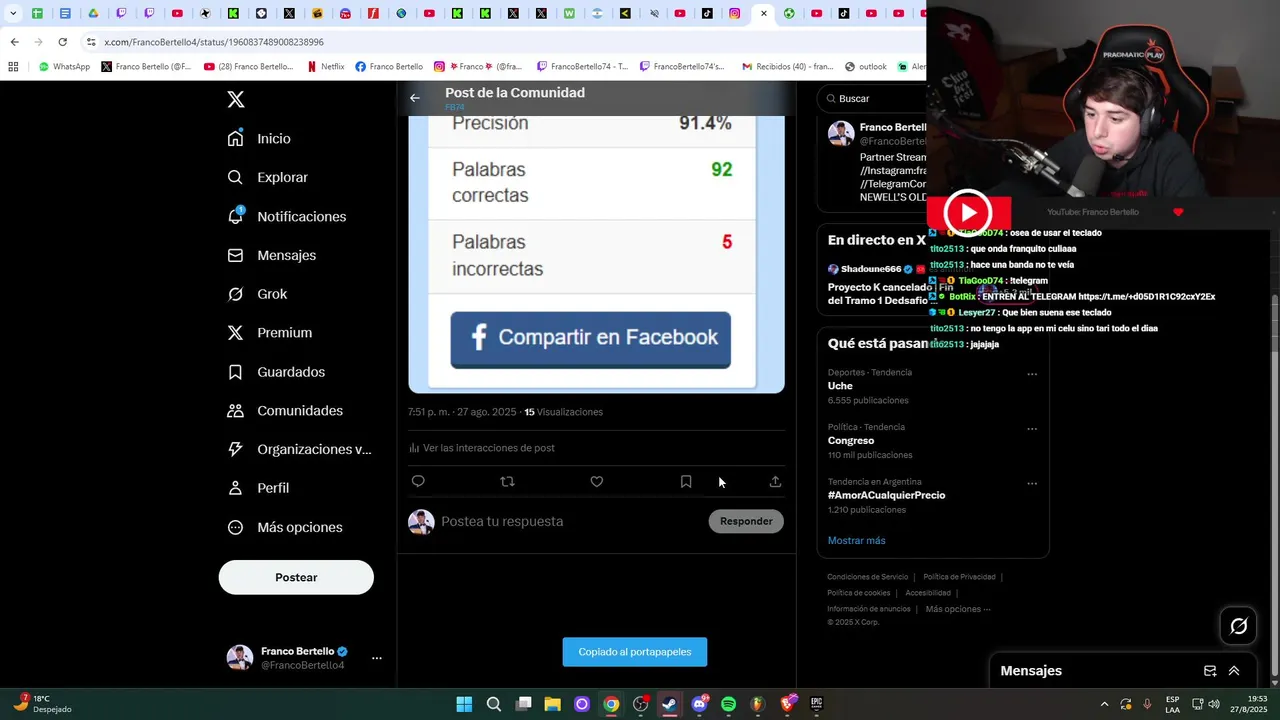Click the share upload icon on post
This screenshot has width=1280, height=720.
(x=775, y=481)
